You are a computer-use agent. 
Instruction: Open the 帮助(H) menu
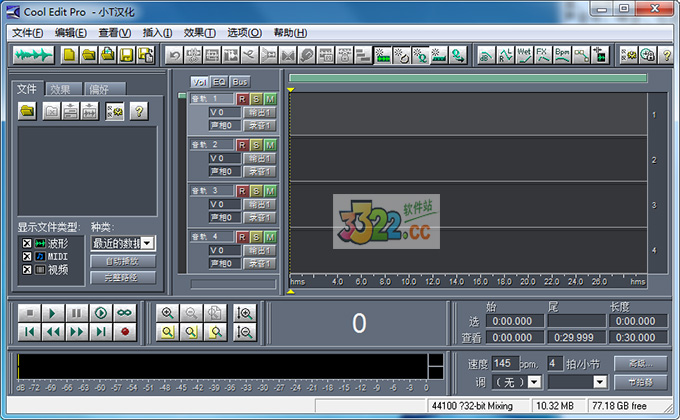tap(290, 33)
